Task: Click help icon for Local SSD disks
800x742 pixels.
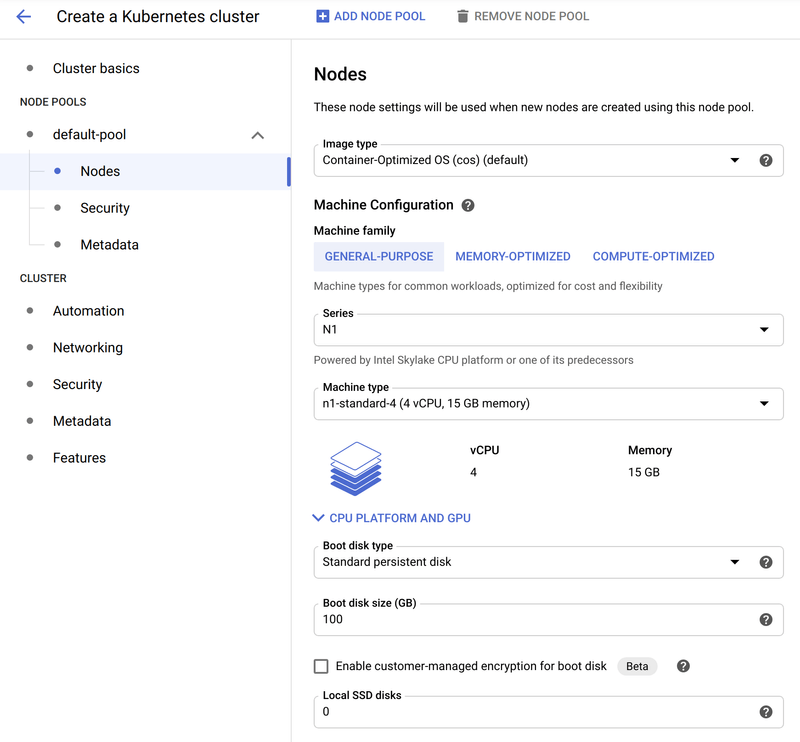Action: 766,712
